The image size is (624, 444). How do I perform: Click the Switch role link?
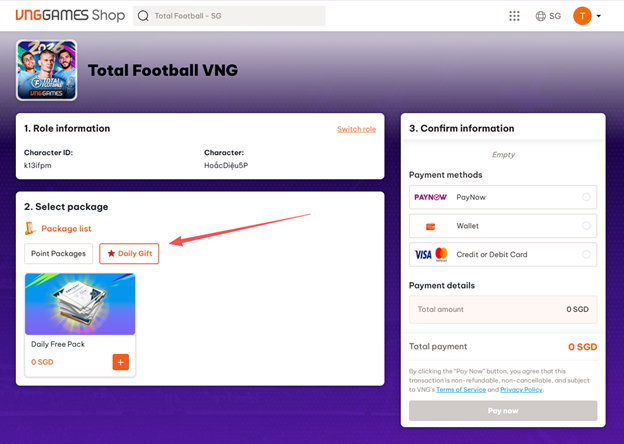point(356,129)
